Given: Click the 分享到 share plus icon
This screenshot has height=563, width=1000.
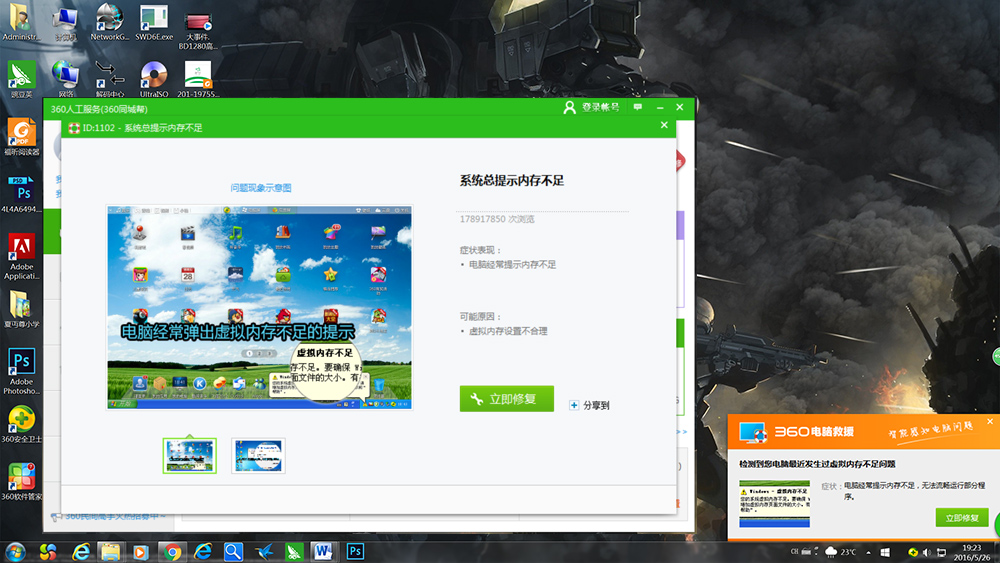Looking at the screenshot, I should point(574,405).
